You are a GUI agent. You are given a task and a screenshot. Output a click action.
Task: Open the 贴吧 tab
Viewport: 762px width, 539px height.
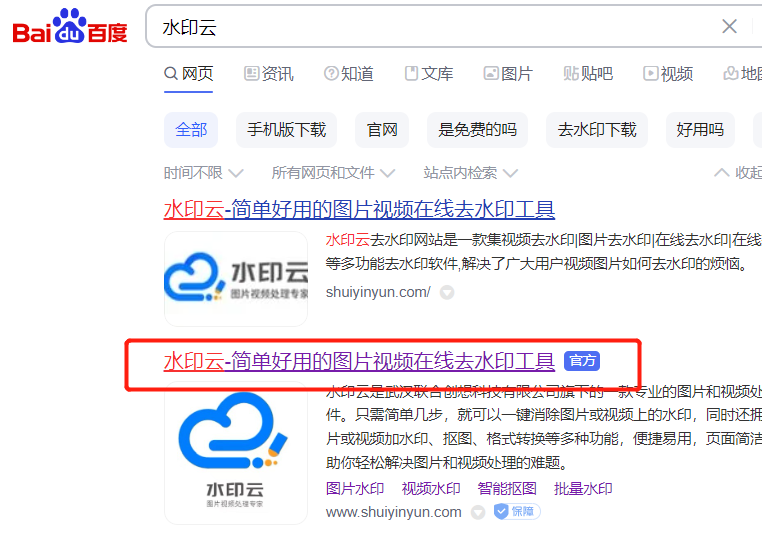pyautogui.click(x=588, y=74)
